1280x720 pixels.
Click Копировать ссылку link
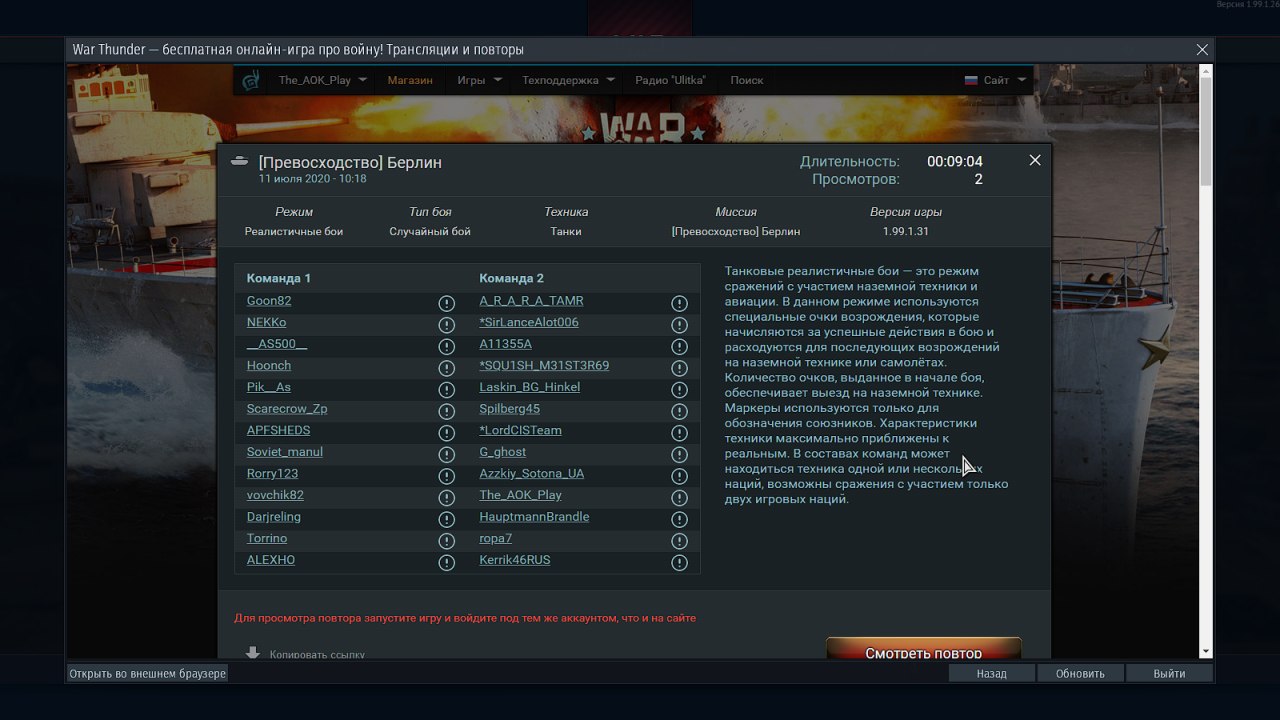[317, 655]
